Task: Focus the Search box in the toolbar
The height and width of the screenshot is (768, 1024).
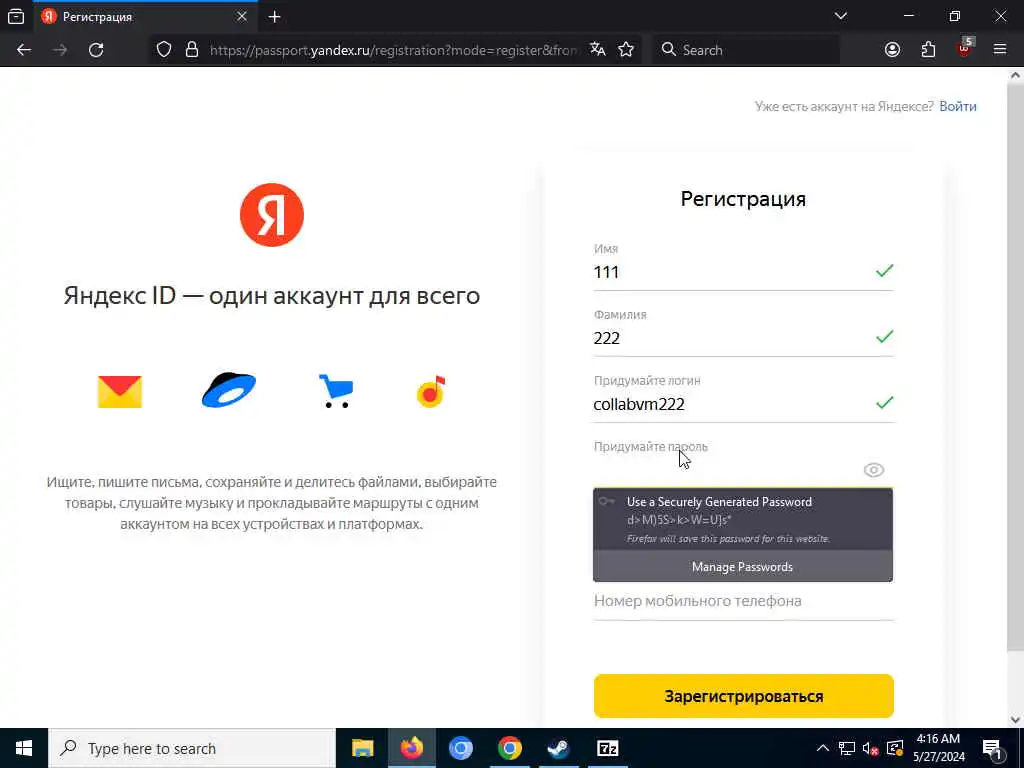Action: tap(746, 50)
